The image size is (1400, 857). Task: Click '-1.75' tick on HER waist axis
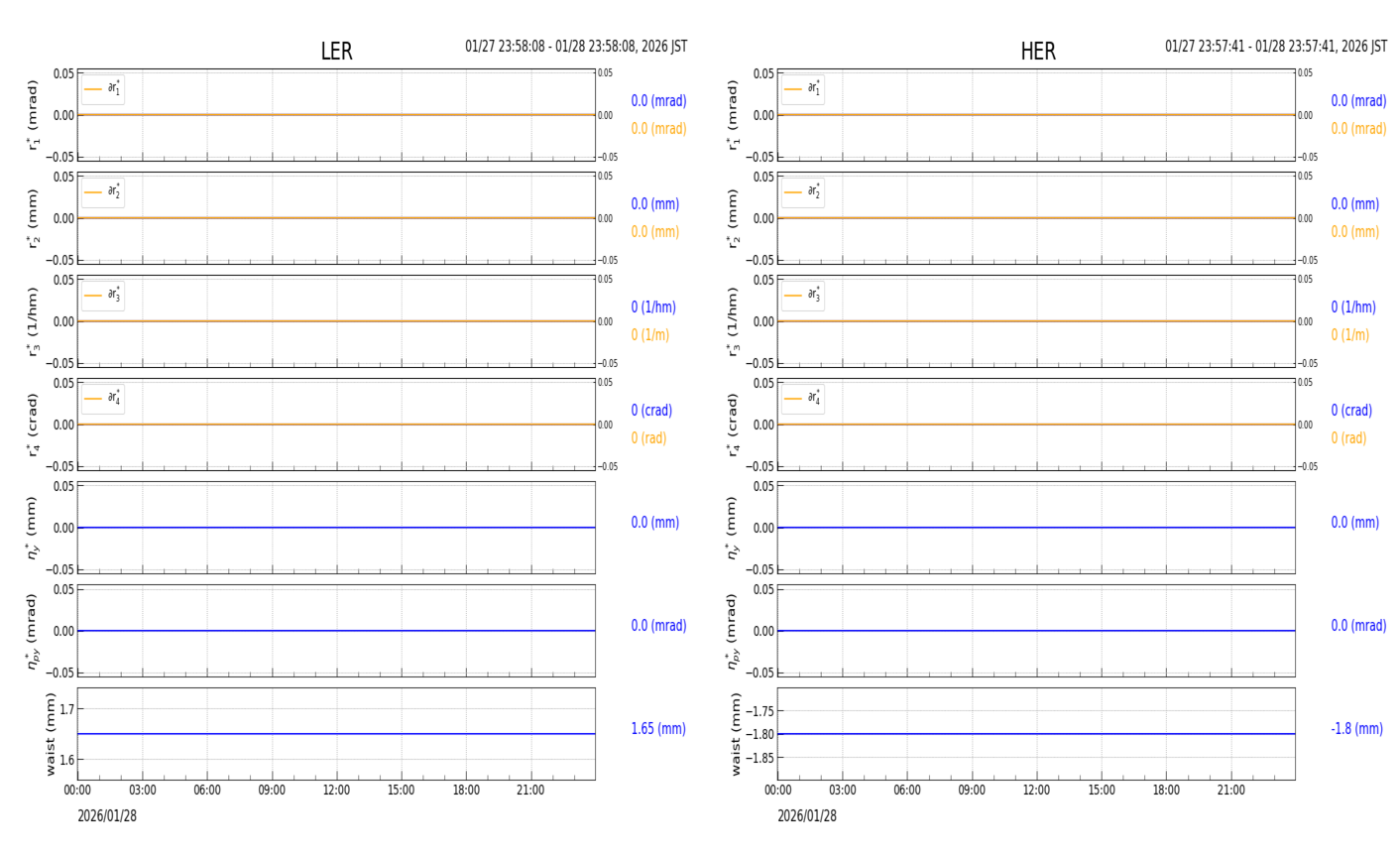coord(760,711)
